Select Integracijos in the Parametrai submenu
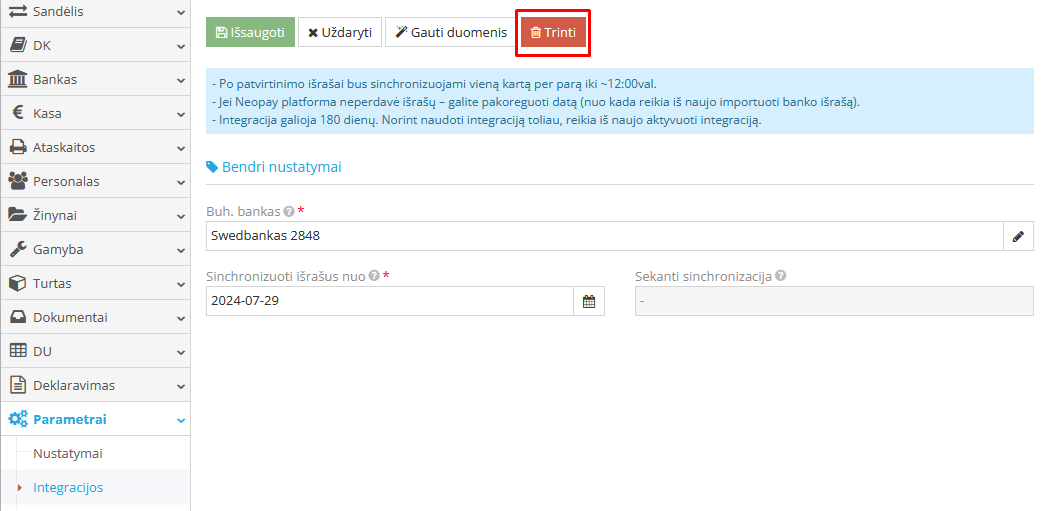This screenshot has width=1054, height=511. (68, 488)
